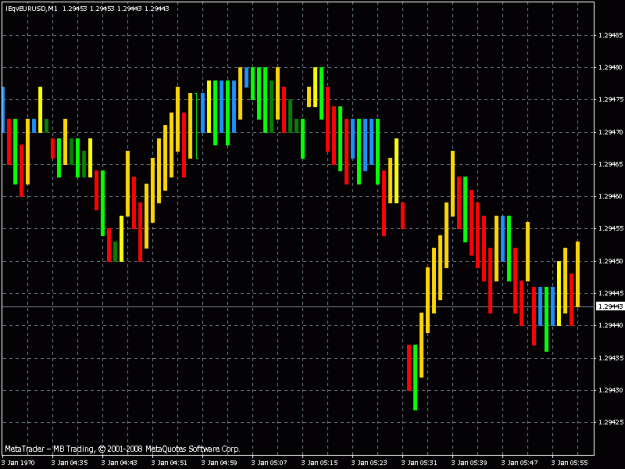Click the 3 Jan 1970 time label
Screen dimensions: 625x469
point(18,463)
